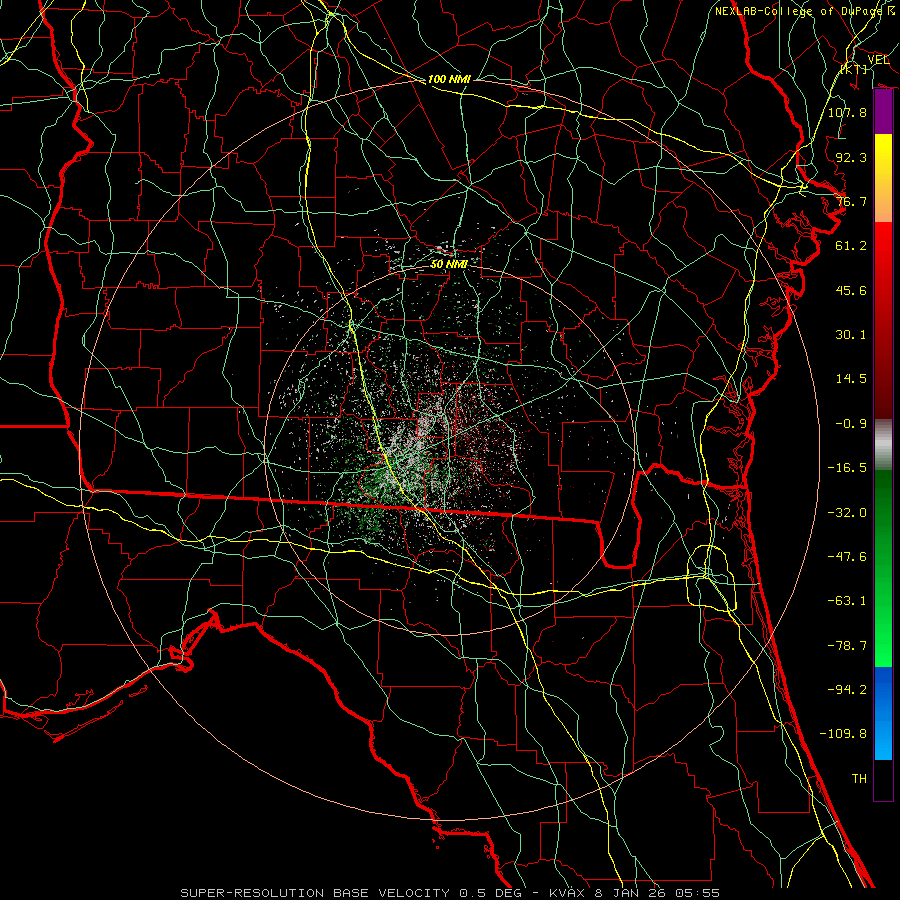The width and height of the screenshot is (900, 900).
Task: Pick the gray near-zero segment of the color bar
Action: pyautogui.click(x=883, y=445)
